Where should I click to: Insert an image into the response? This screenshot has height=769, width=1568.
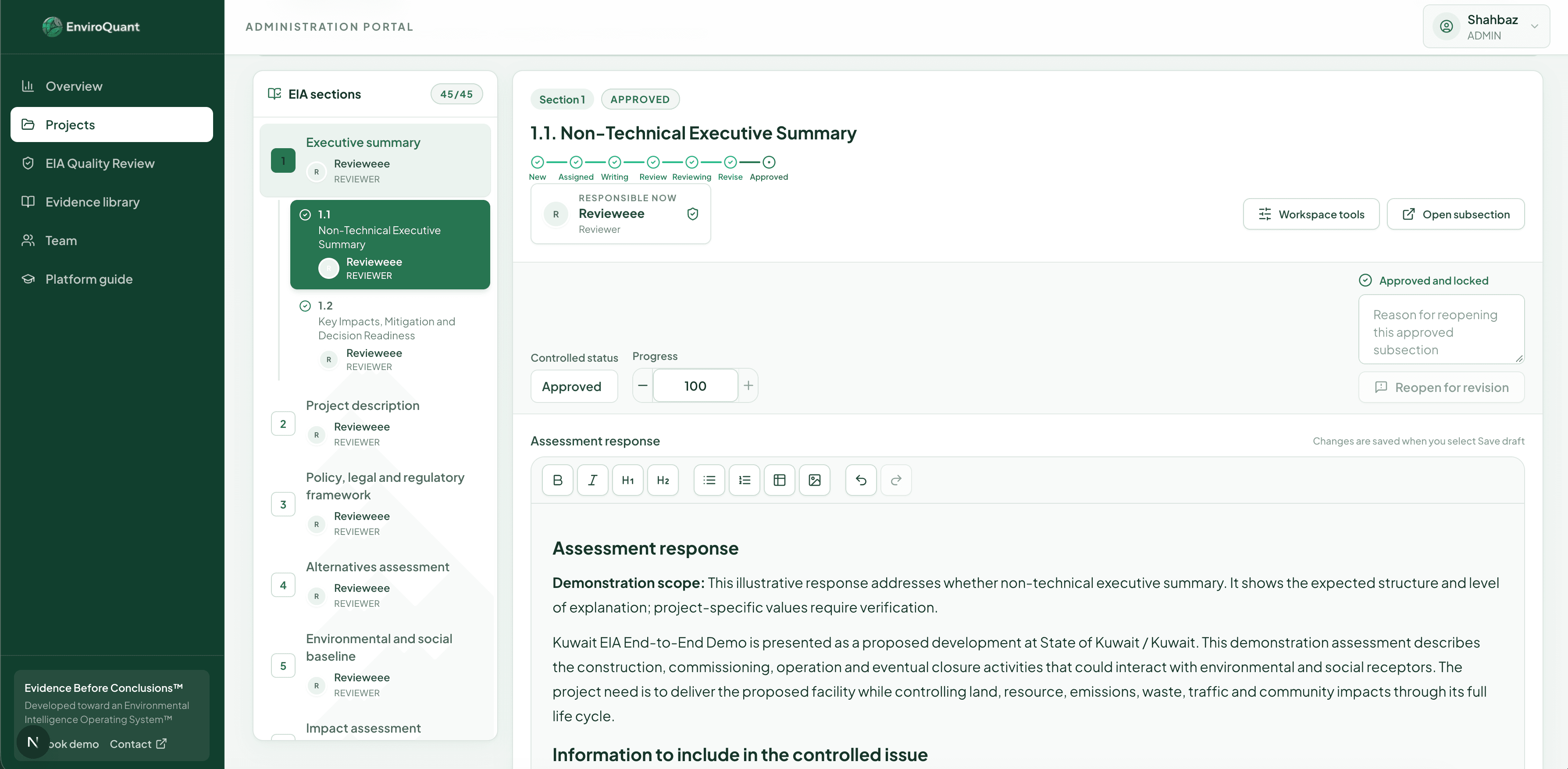[x=814, y=480]
